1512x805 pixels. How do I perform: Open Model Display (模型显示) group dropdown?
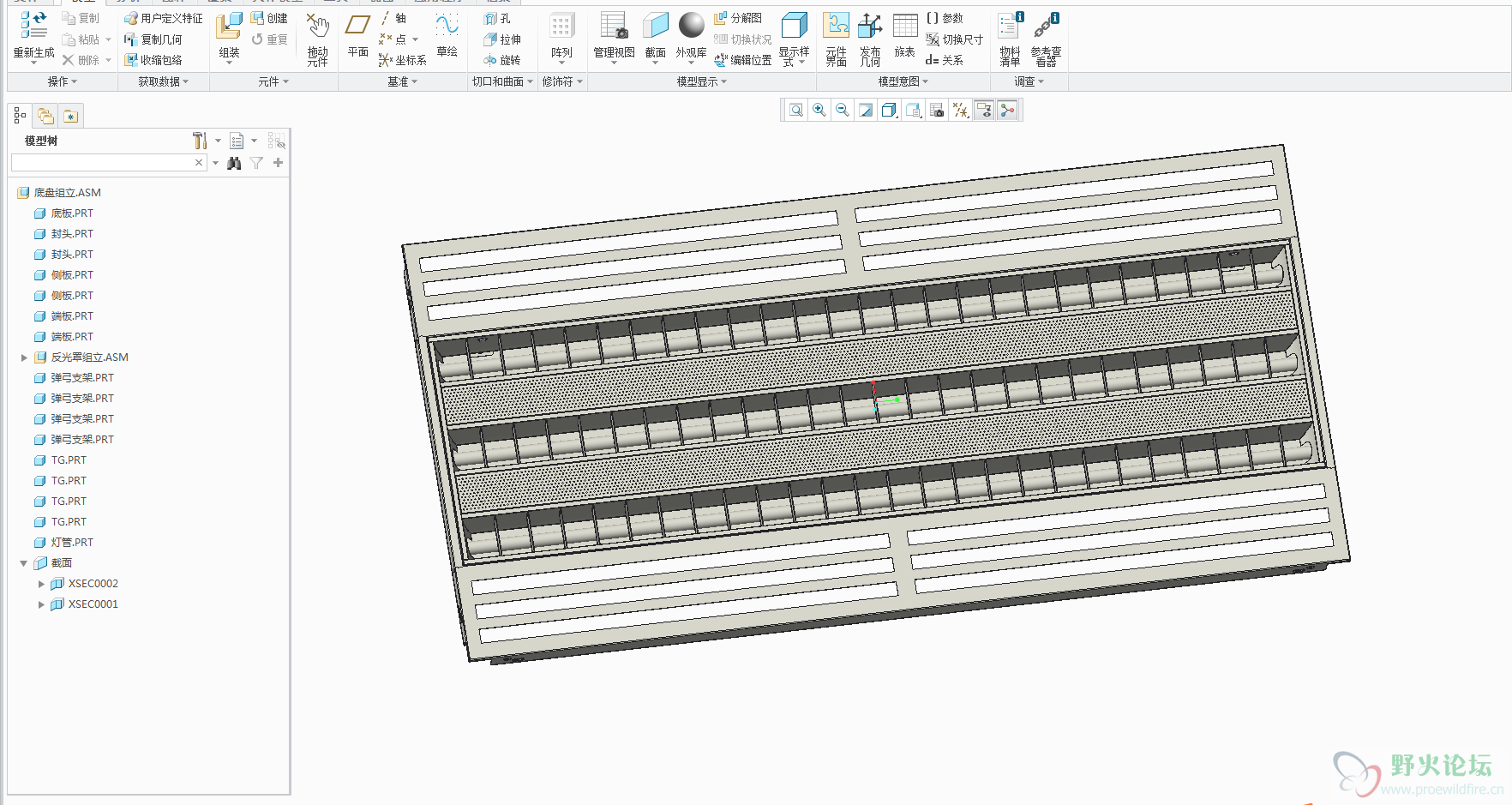[701, 81]
